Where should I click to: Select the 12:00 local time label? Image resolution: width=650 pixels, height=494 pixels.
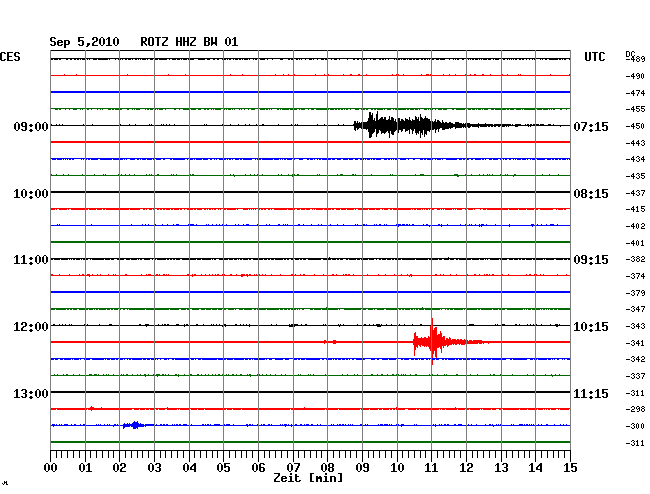tap(31, 327)
